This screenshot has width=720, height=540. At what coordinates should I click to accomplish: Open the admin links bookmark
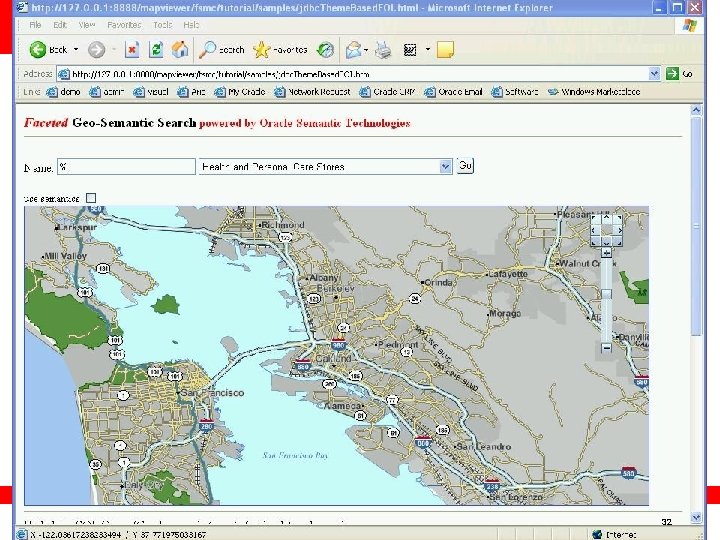click(x=107, y=92)
